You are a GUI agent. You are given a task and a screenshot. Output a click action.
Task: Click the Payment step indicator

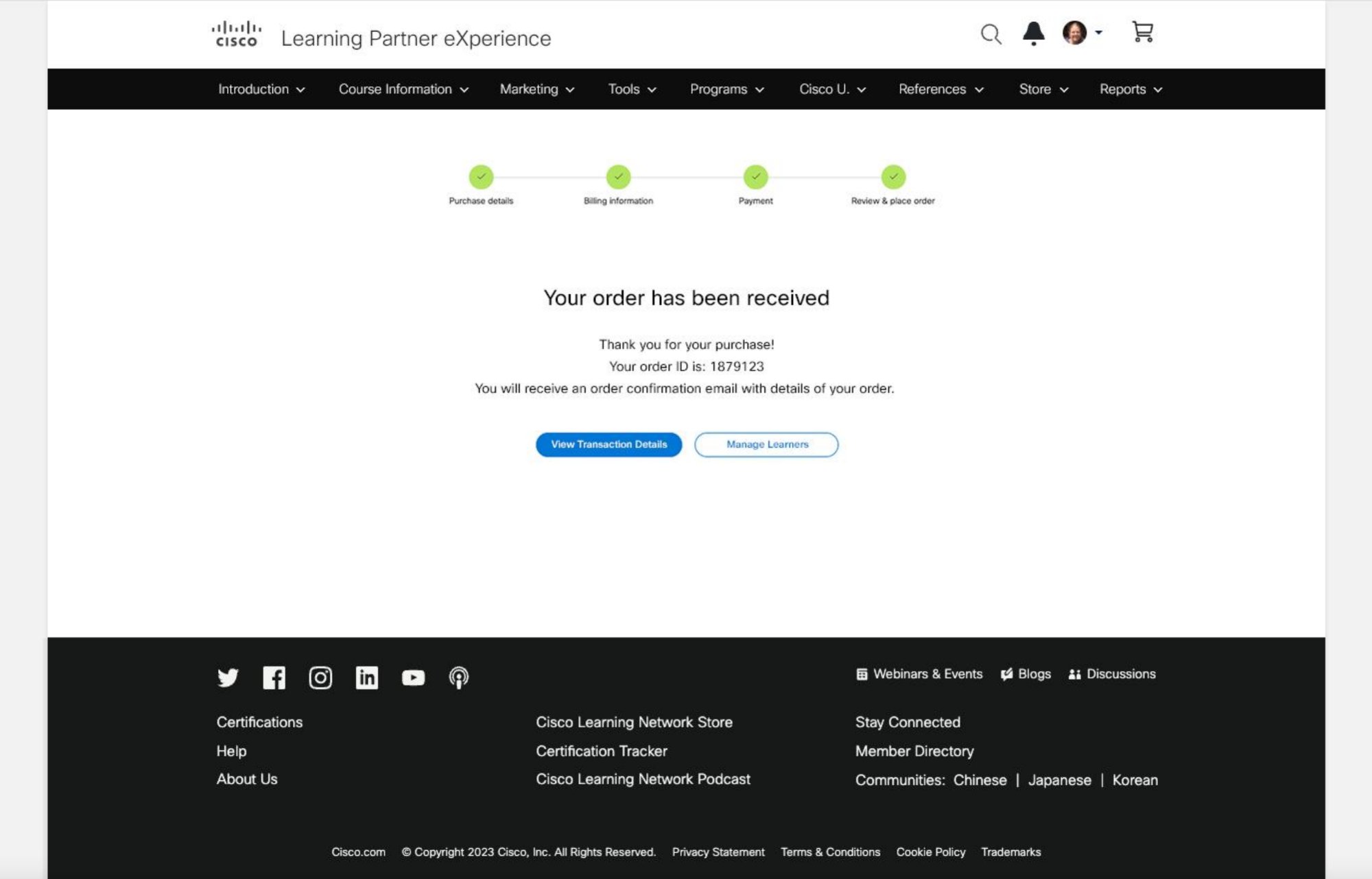pyautogui.click(x=755, y=177)
